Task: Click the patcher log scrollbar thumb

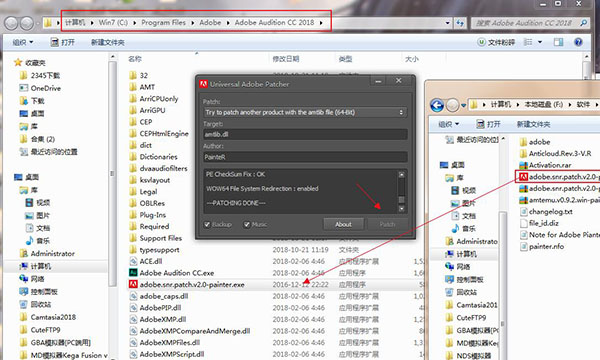Action: pos(401,200)
